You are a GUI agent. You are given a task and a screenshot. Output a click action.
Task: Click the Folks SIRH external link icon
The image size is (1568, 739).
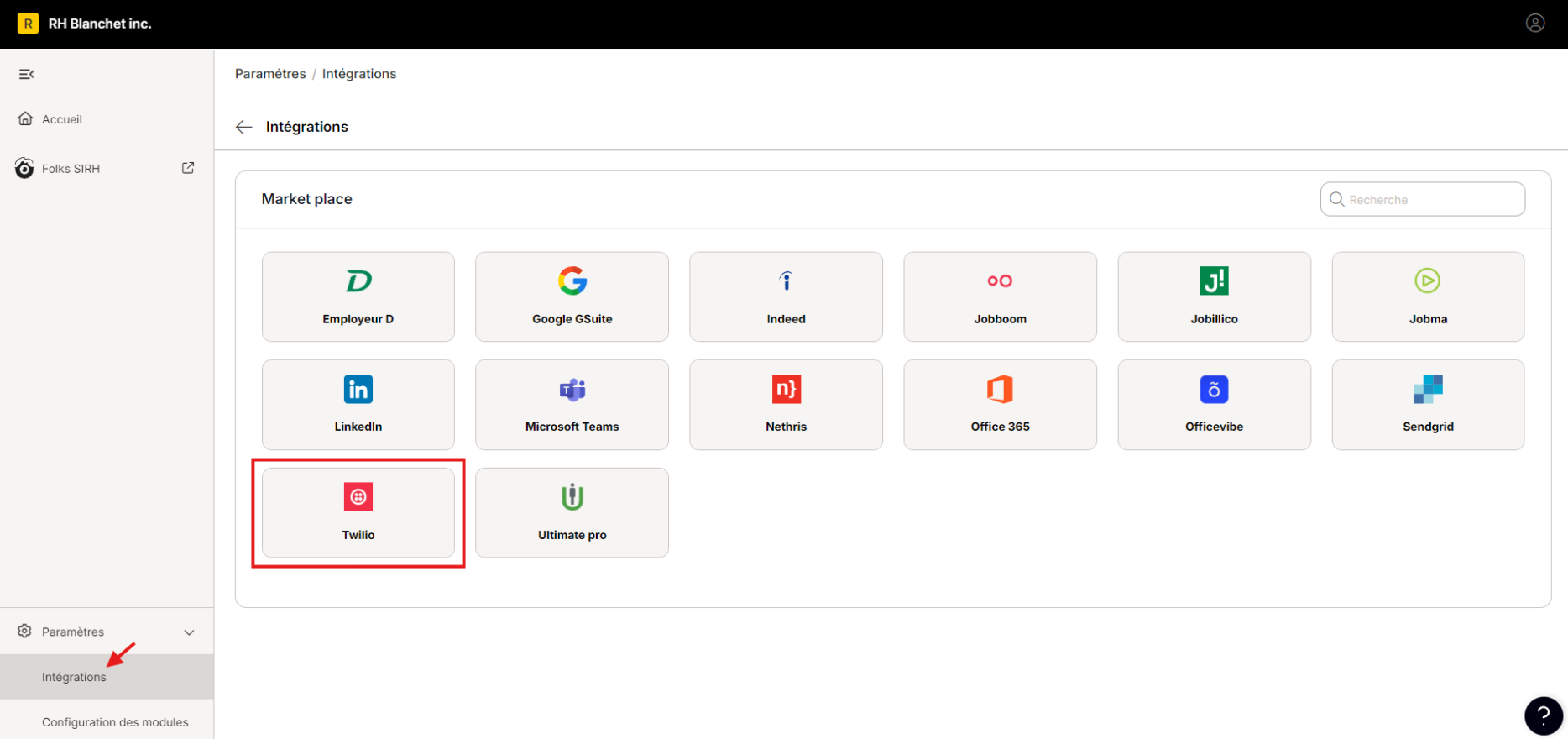click(x=188, y=168)
